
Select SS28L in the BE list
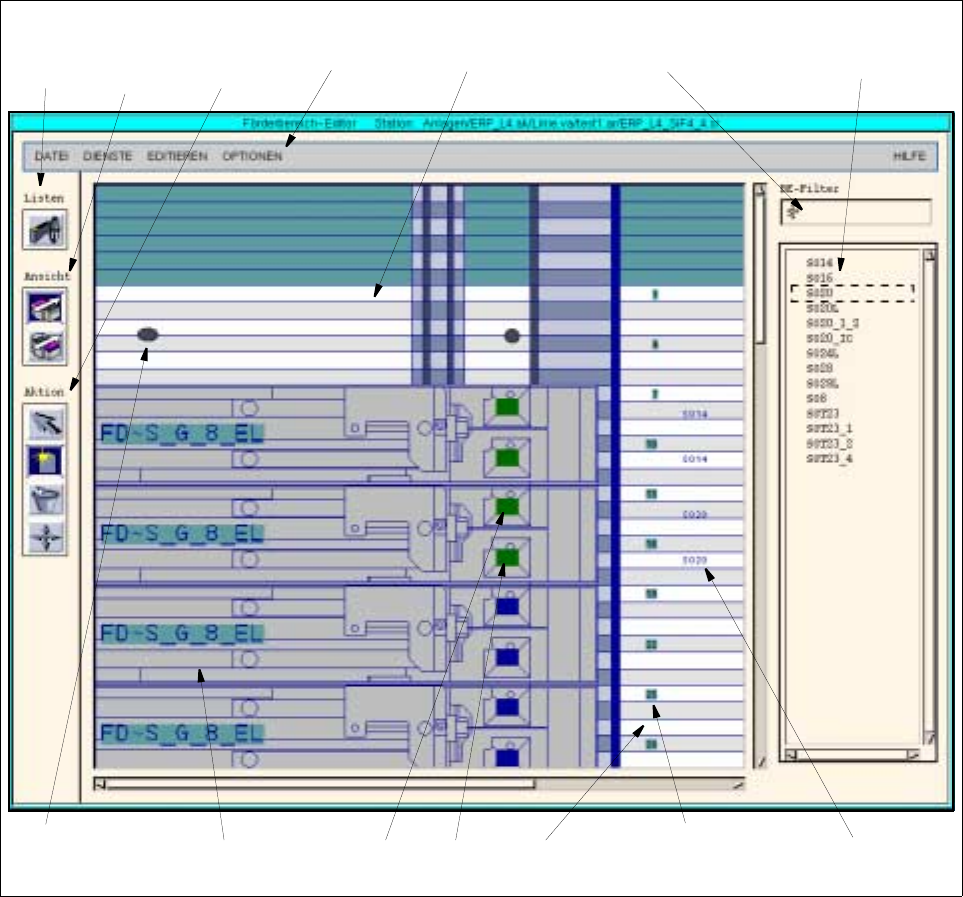pyautogui.click(x=822, y=384)
